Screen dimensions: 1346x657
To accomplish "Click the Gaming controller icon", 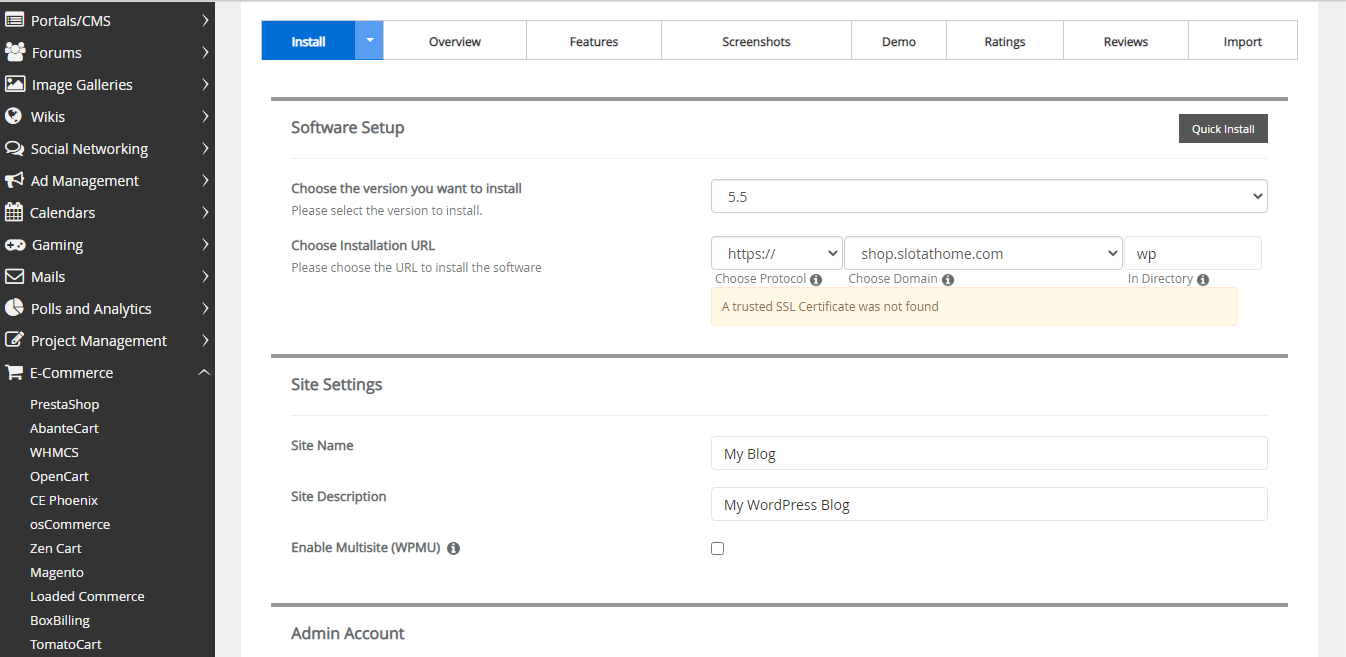I will coord(14,244).
